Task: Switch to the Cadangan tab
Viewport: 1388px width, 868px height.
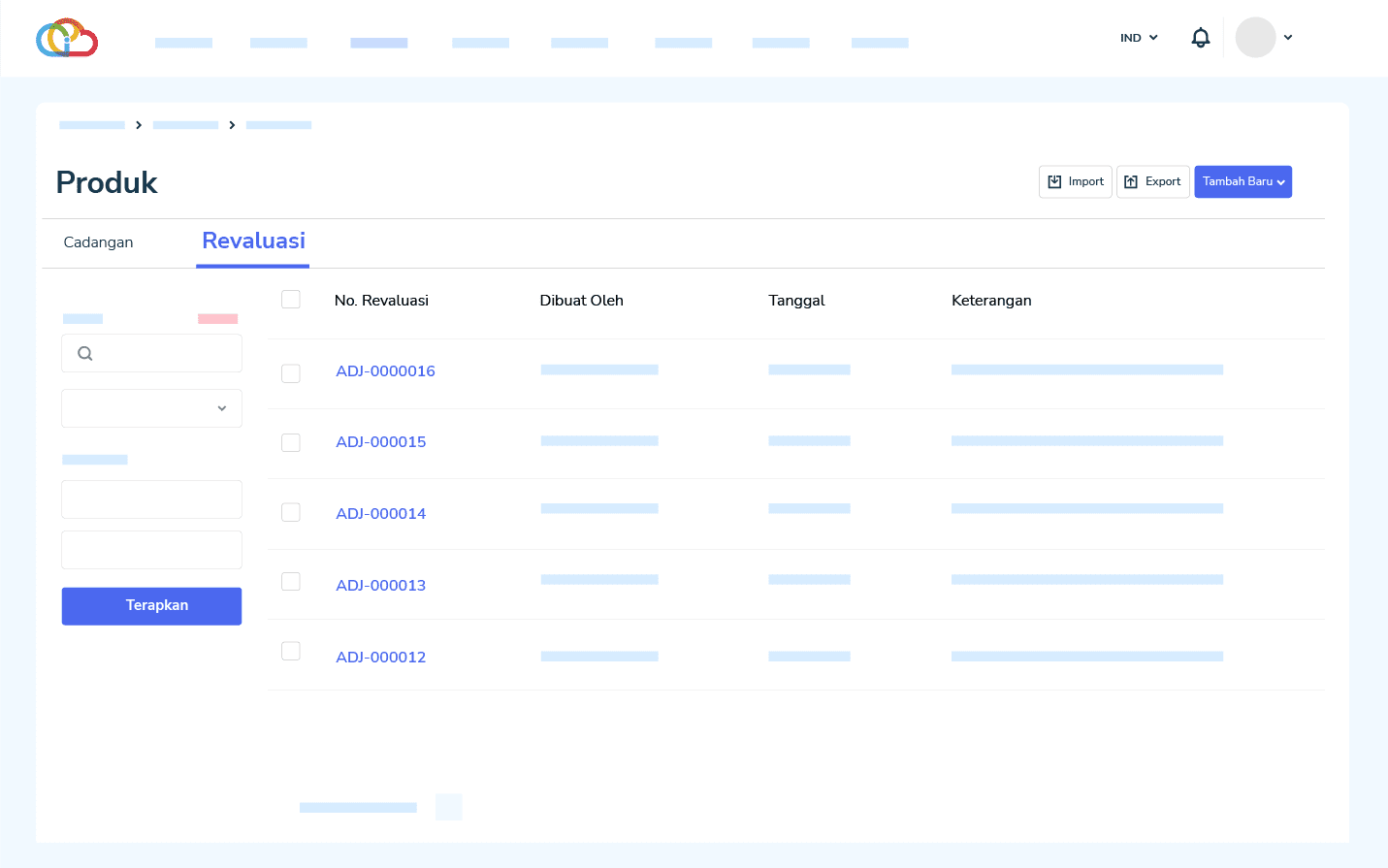Action: pos(98,242)
